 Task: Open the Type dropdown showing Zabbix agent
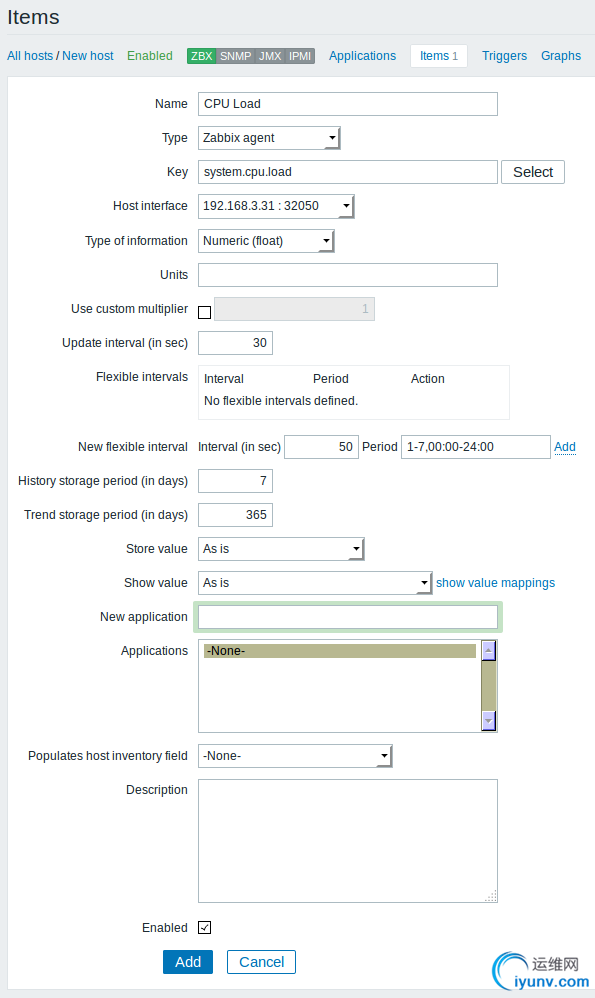pyautogui.click(x=269, y=138)
